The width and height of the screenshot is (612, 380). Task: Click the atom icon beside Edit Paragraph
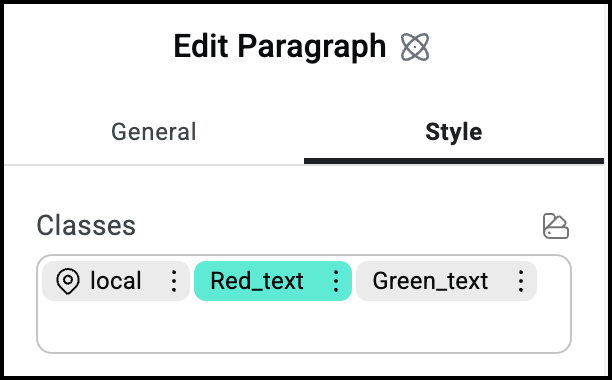pos(415,47)
